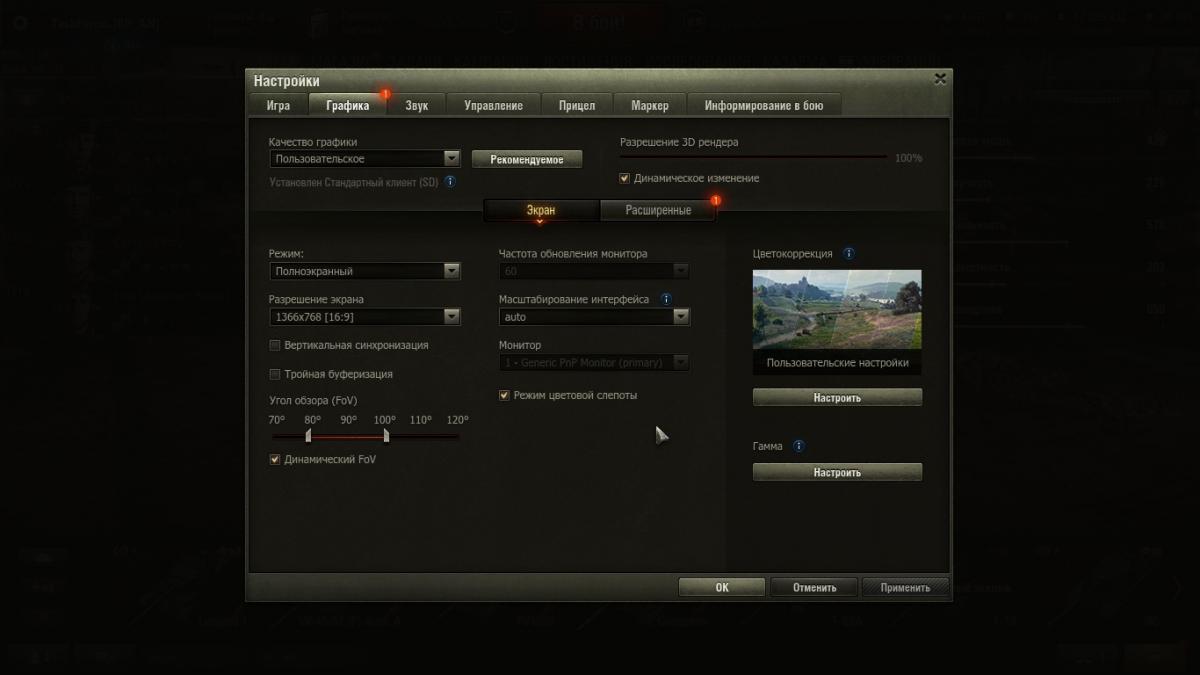Switch to the Звук tab
The image size is (1200, 675).
[x=417, y=105]
